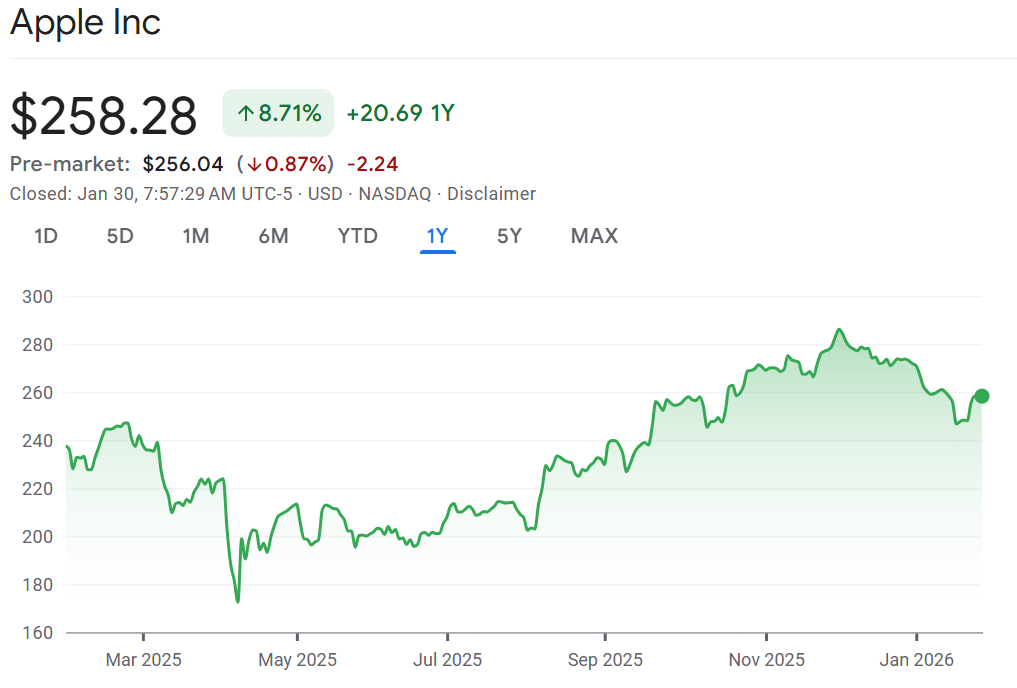Viewport: 1017px width, 688px height.
Task: Open the Disclaimer link
Action: click(491, 194)
